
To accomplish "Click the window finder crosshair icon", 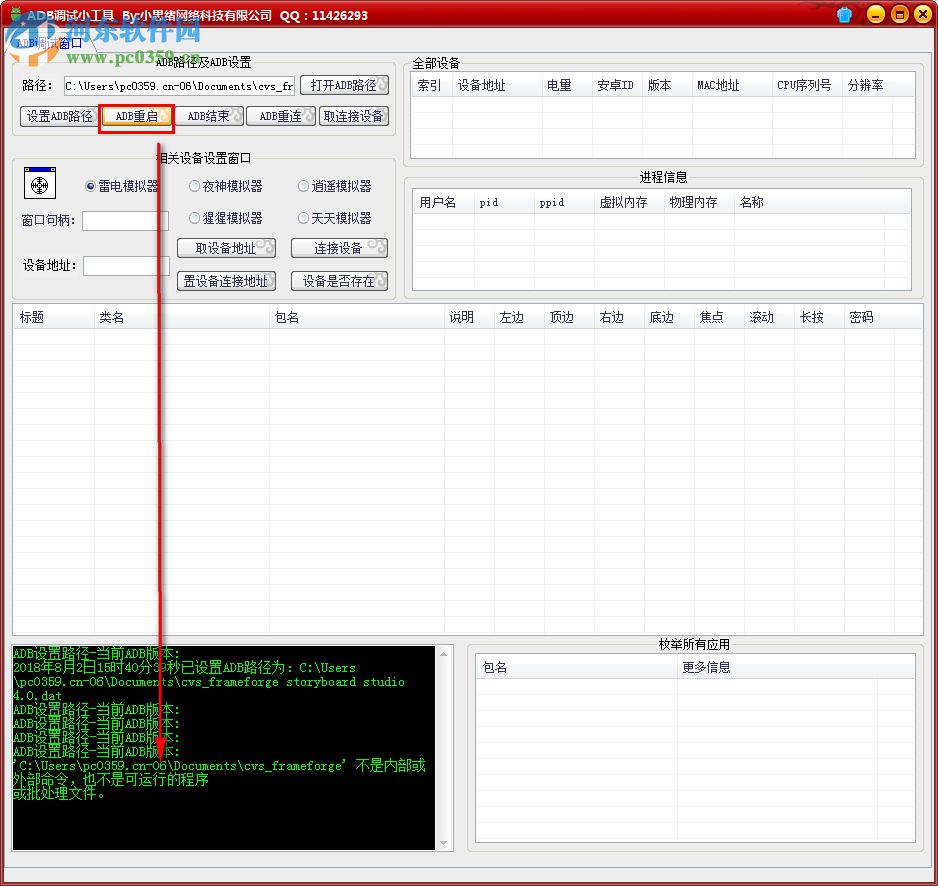I will [39, 184].
